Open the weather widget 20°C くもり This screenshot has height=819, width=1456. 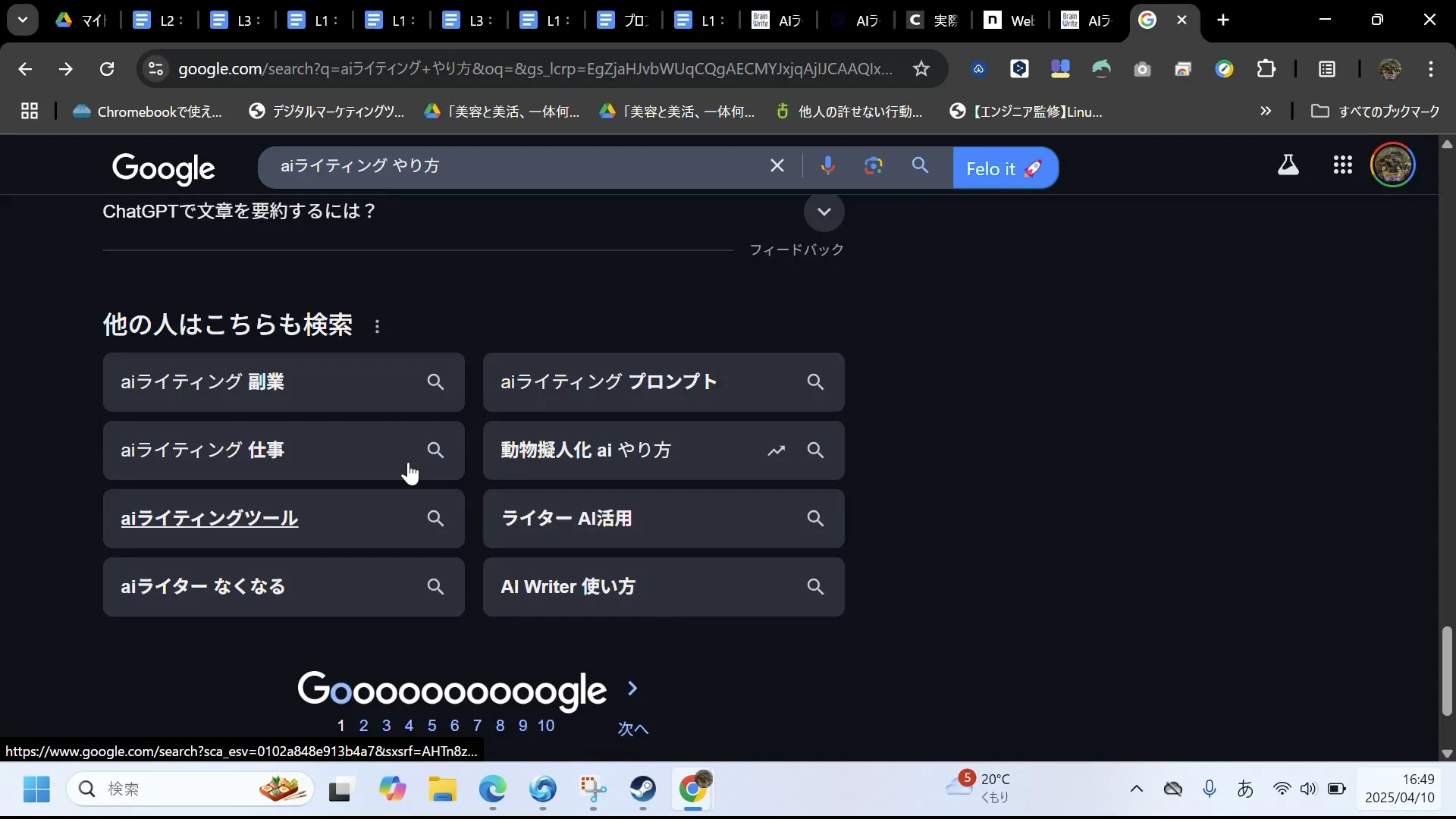tap(978, 788)
